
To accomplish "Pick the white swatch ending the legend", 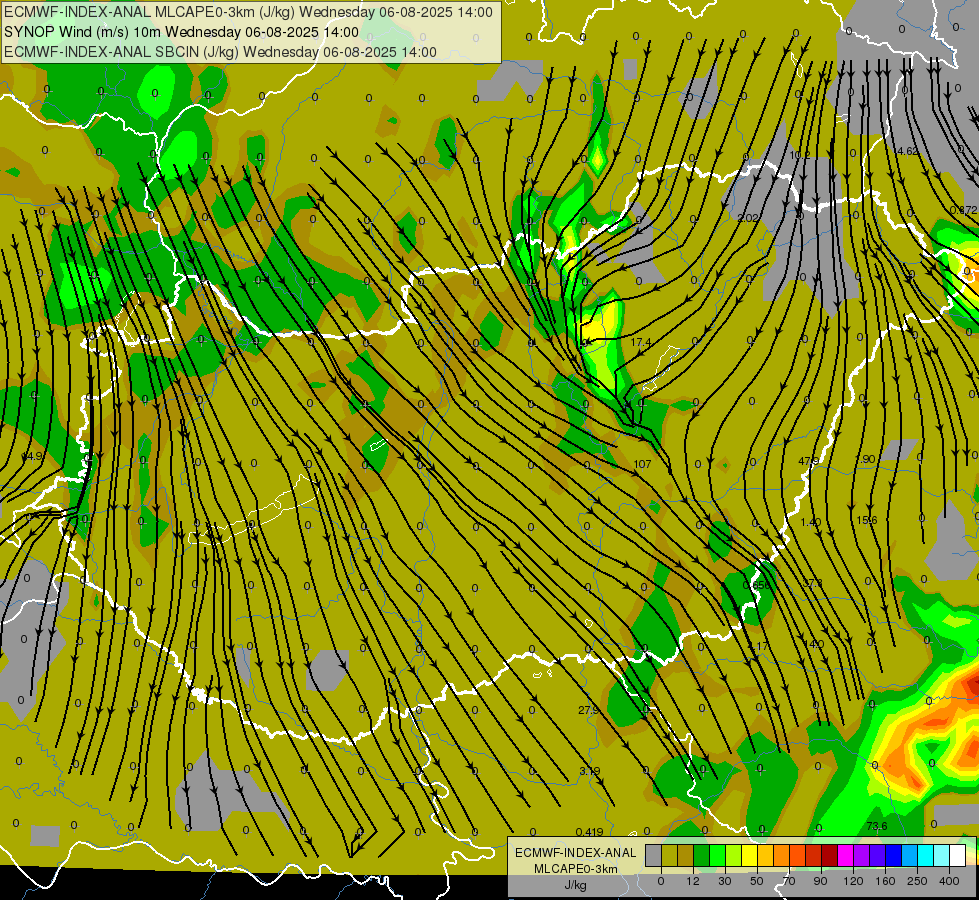I will pyautogui.click(x=957, y=855).
